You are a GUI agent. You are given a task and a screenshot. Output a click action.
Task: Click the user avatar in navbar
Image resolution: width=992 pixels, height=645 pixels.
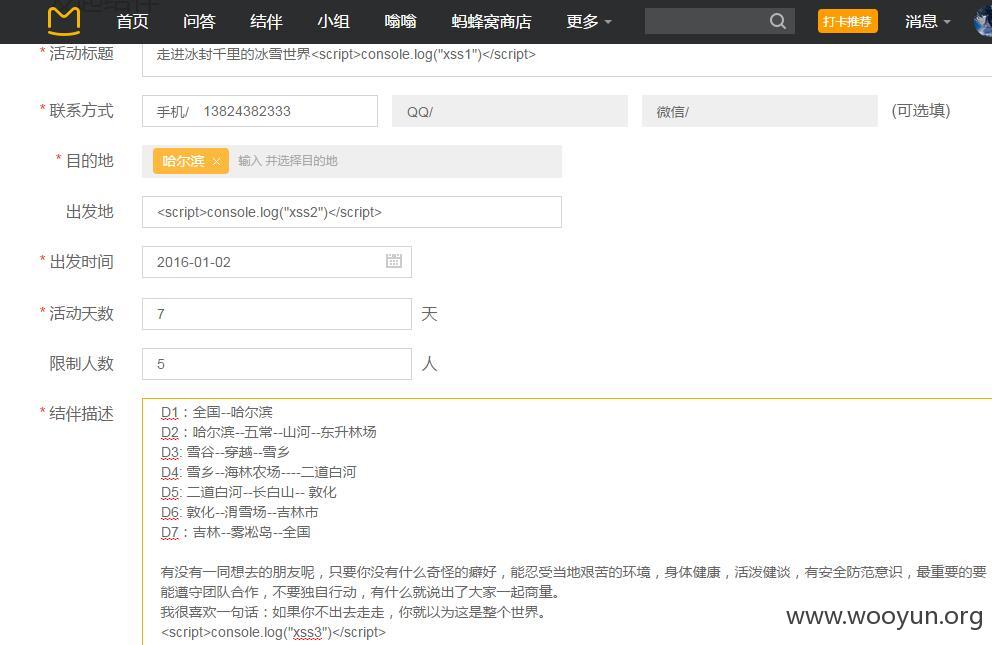(983, 21)
